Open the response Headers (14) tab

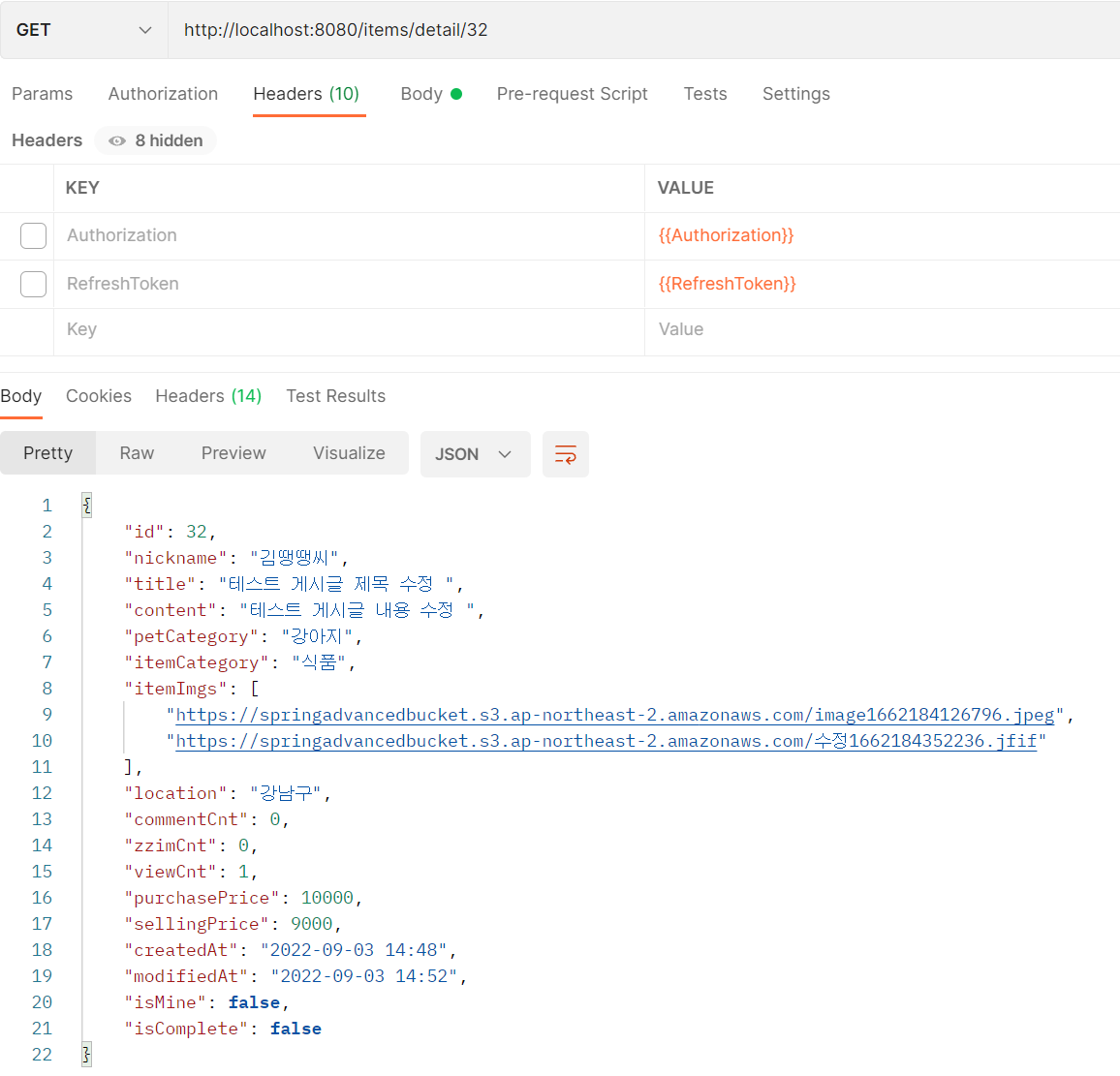click(208, 396)
